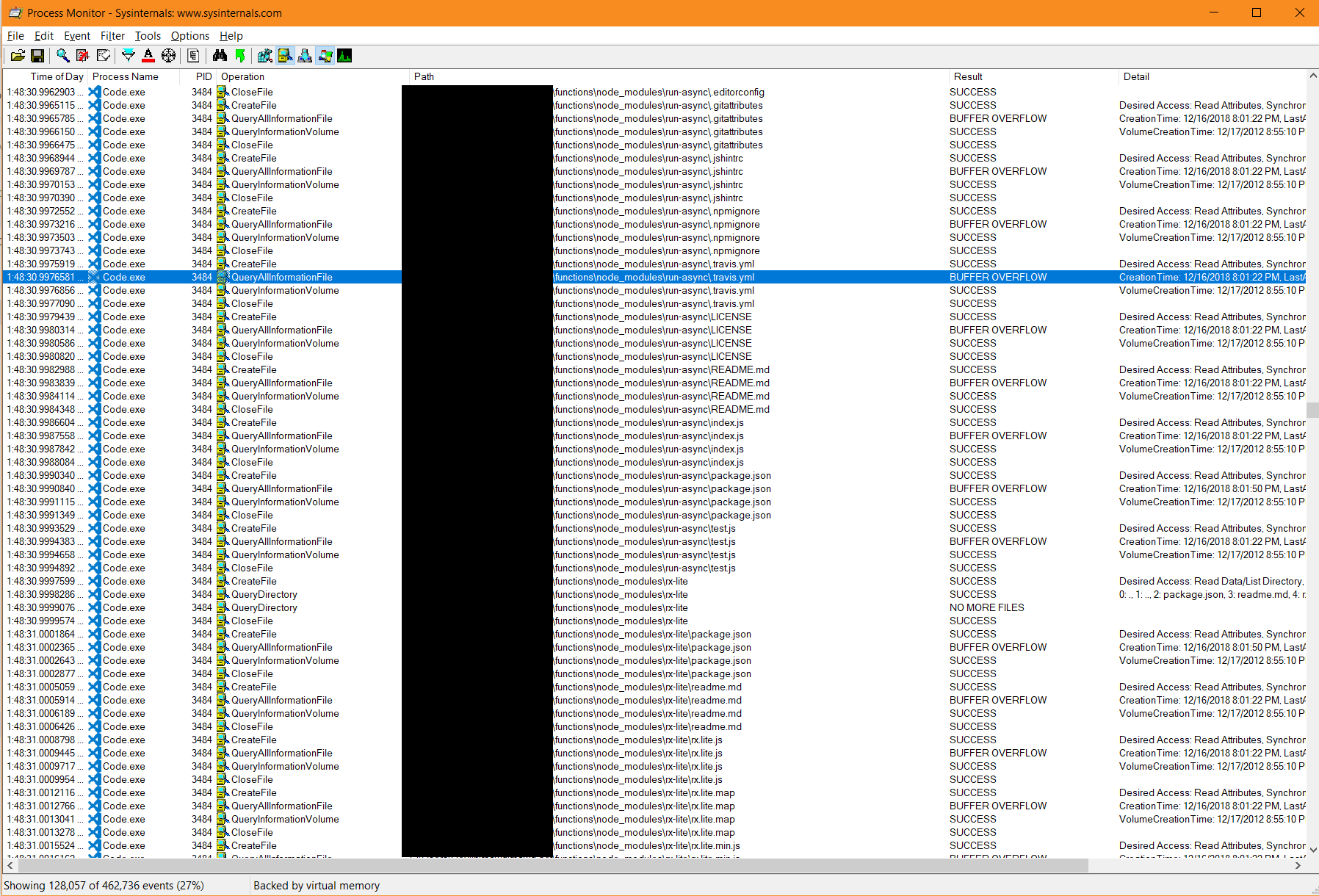The width and height of the screenshot is (1319, 896).
Task: Jump to object with the green arrow icon
Action: pos(240,56)
